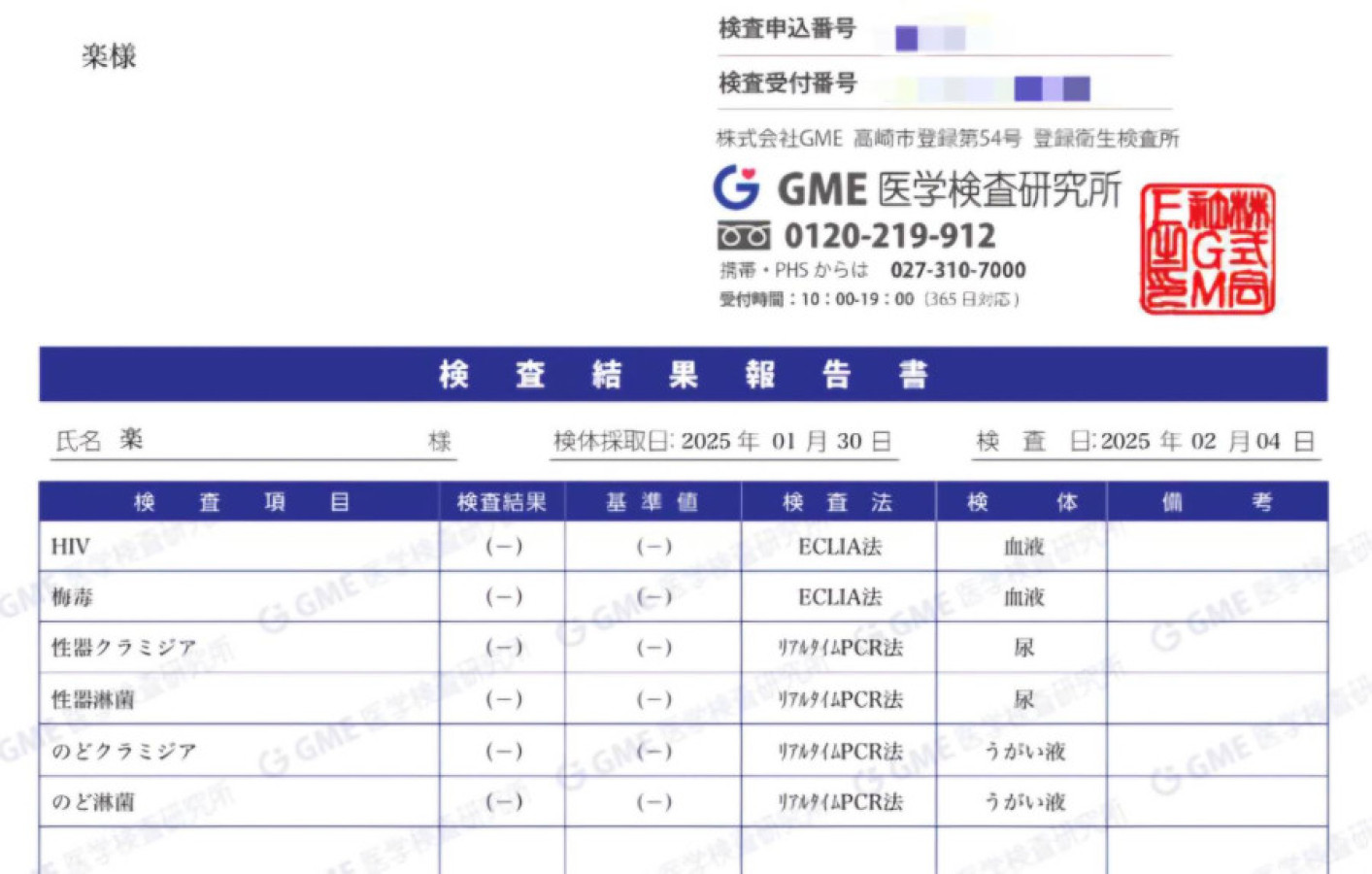Click the 検体採取日 2025年01月30日 date
Viewport: 1372px width, 874px height.
722,442
